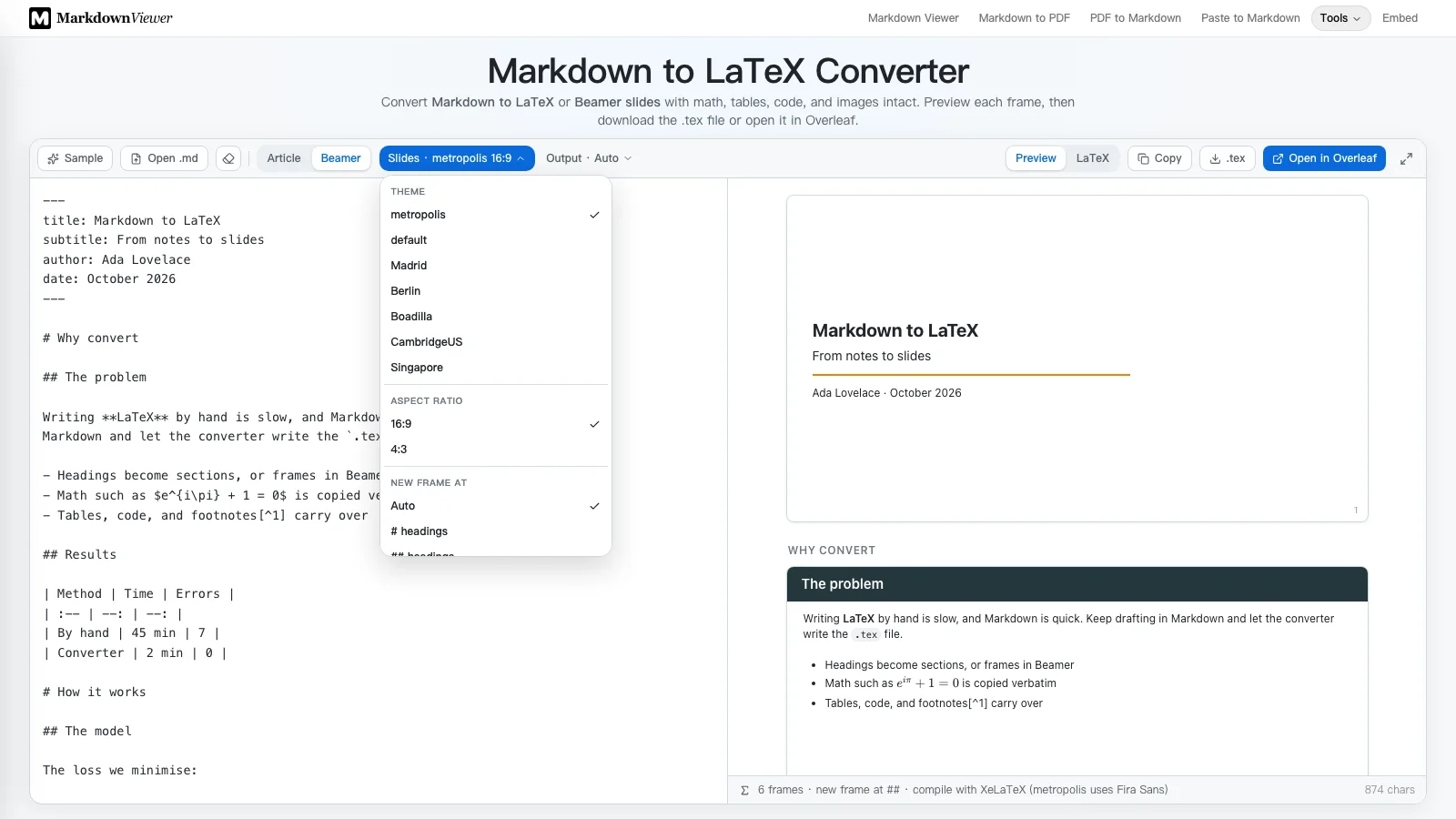Show the Preview pane
Viewport: 1456px width, 819px height.
point(1036,158)
